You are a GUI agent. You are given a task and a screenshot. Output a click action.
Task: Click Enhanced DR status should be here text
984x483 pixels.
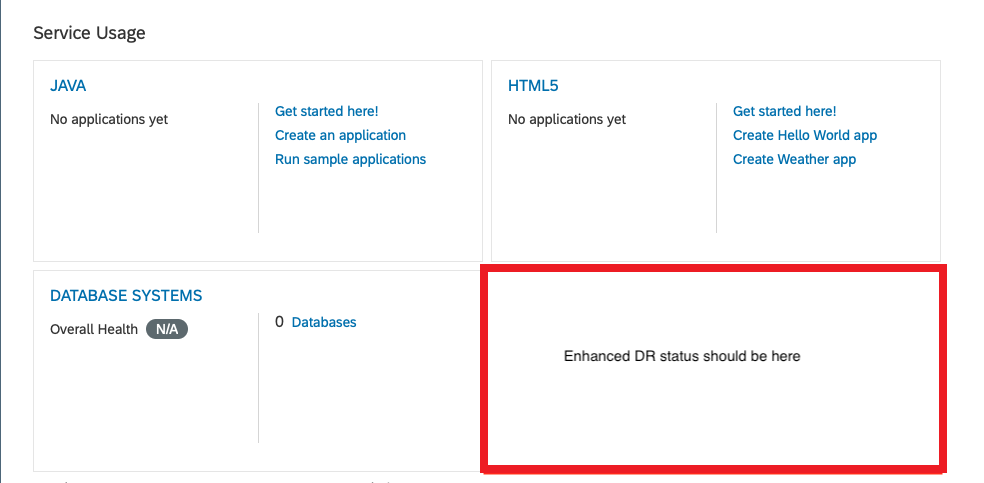pyautogui.click(x=682, y=356)
